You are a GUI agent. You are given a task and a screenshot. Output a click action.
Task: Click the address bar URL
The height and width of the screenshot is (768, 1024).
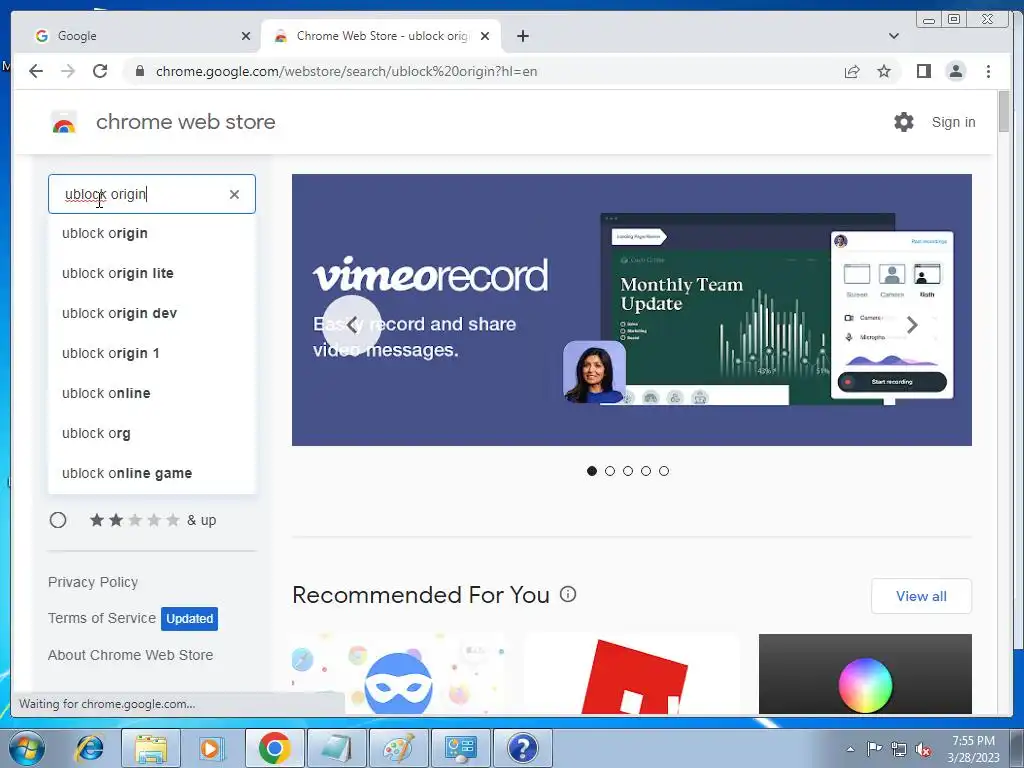click(346, 71)
